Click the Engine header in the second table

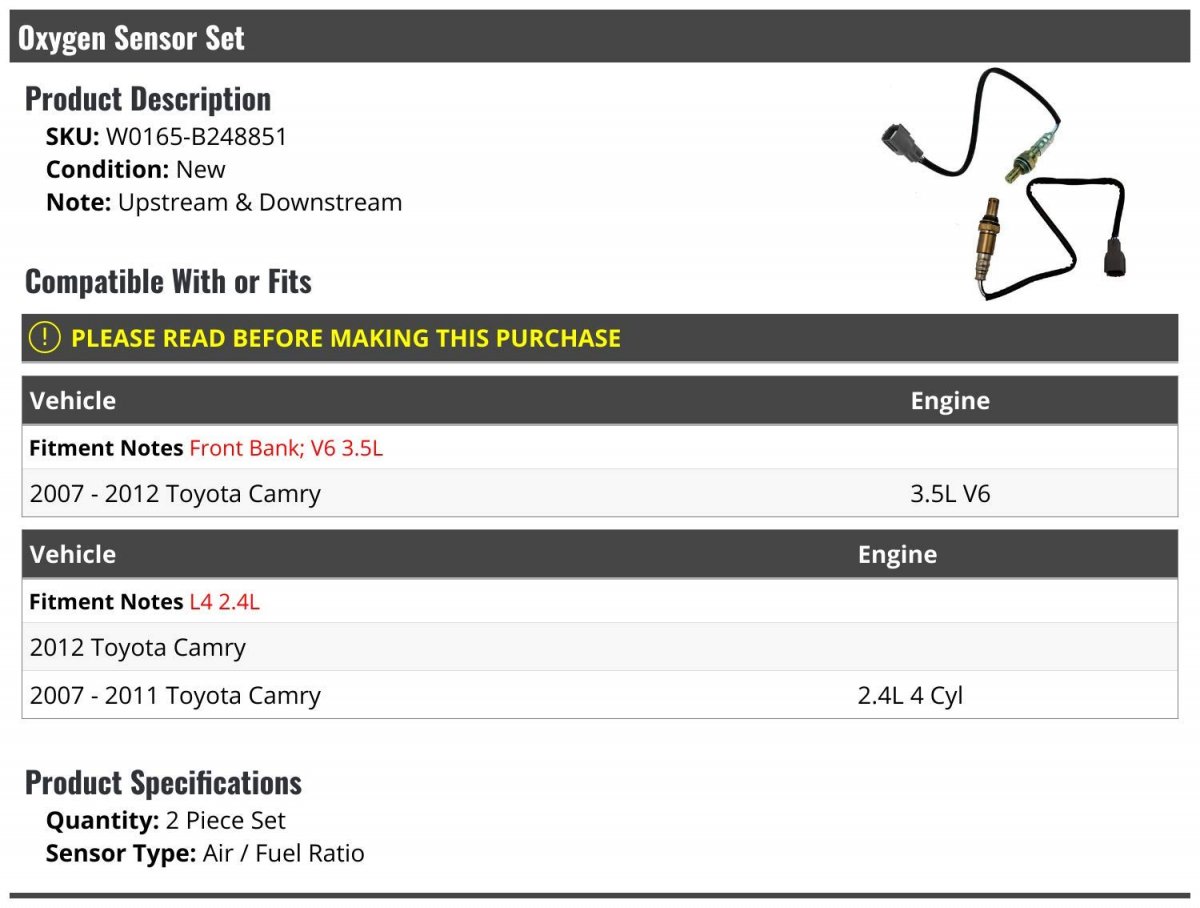pyautogui.click(x=897, y=555)
